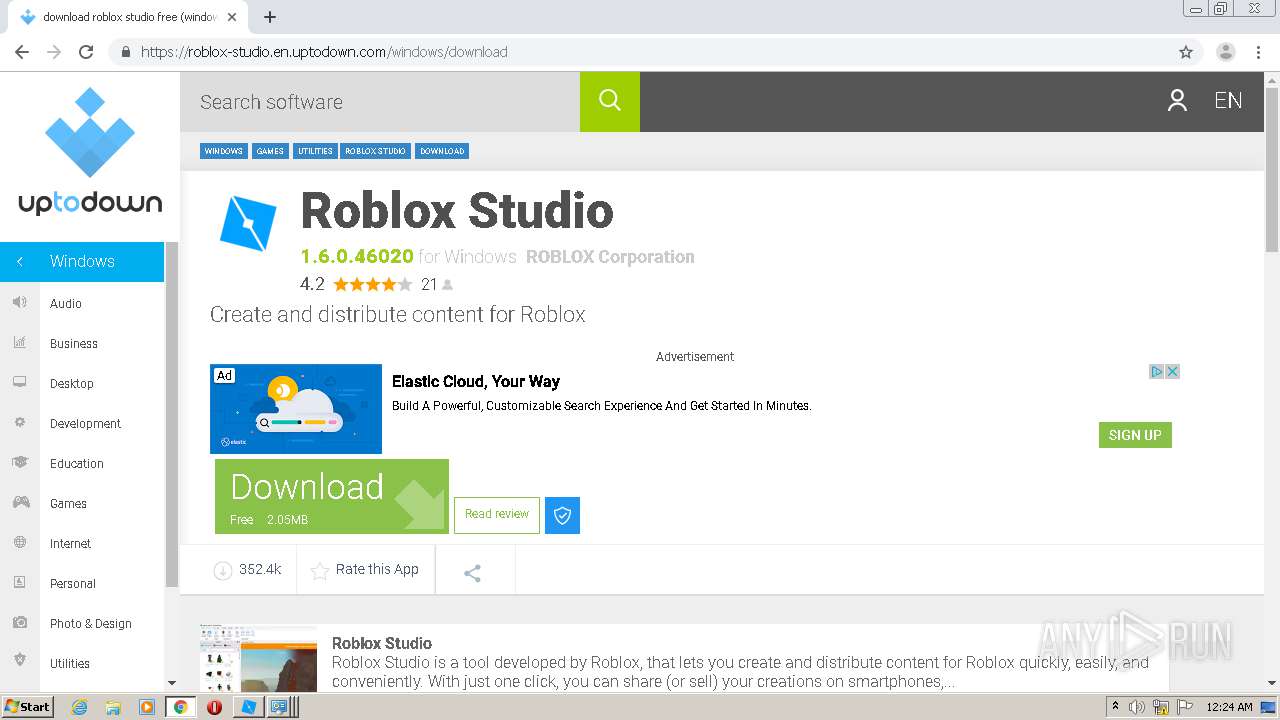Image resolution: width=1280 pixels, height=720 pixels.
Task: Open a new browser tab
Action: 269,17
